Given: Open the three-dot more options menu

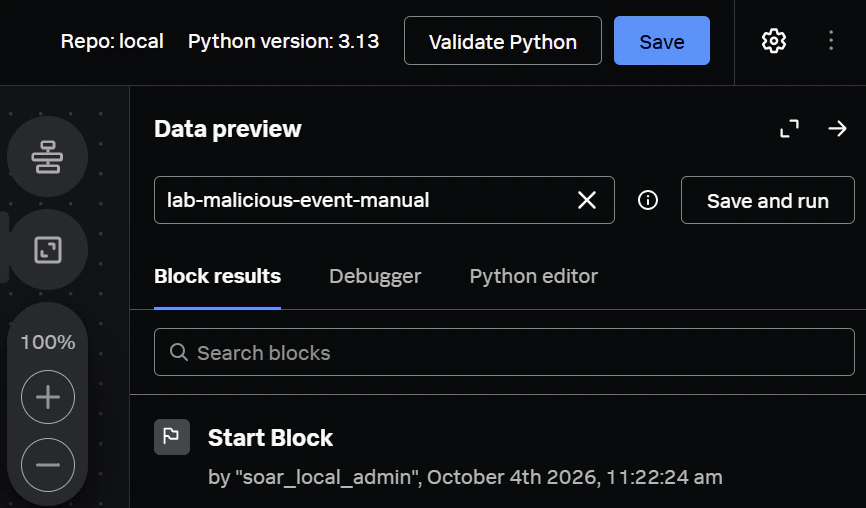Looking at the screenshot, I should (831, 41).
